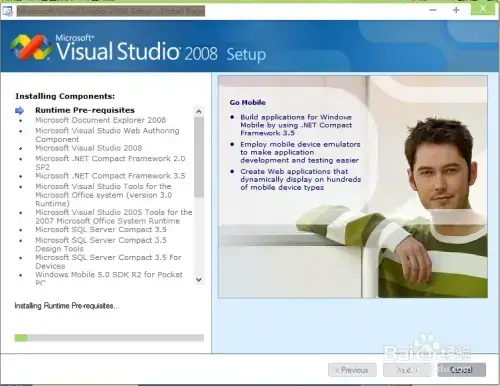Screen dimensions: 500x386
Task: Click the Go Mobile heading
Action: pos(247,102)
